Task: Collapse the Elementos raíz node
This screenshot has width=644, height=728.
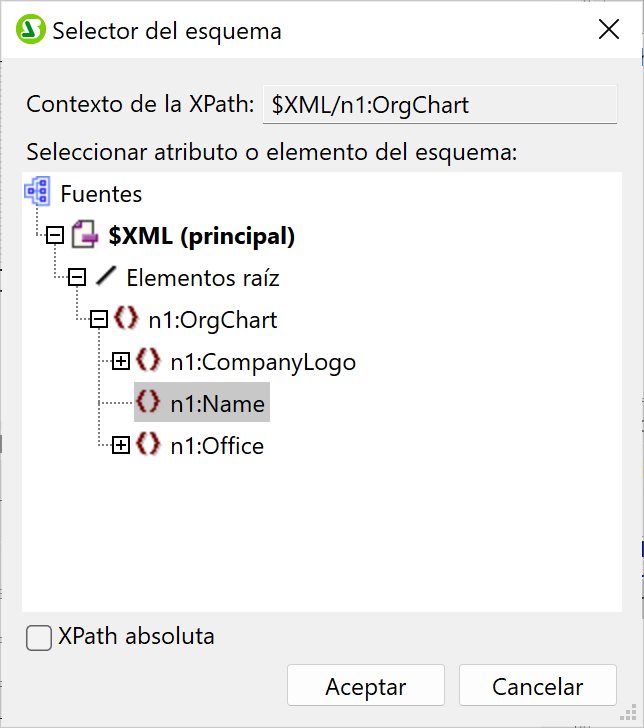Action: pyautogui.click(x=77, y=278)
